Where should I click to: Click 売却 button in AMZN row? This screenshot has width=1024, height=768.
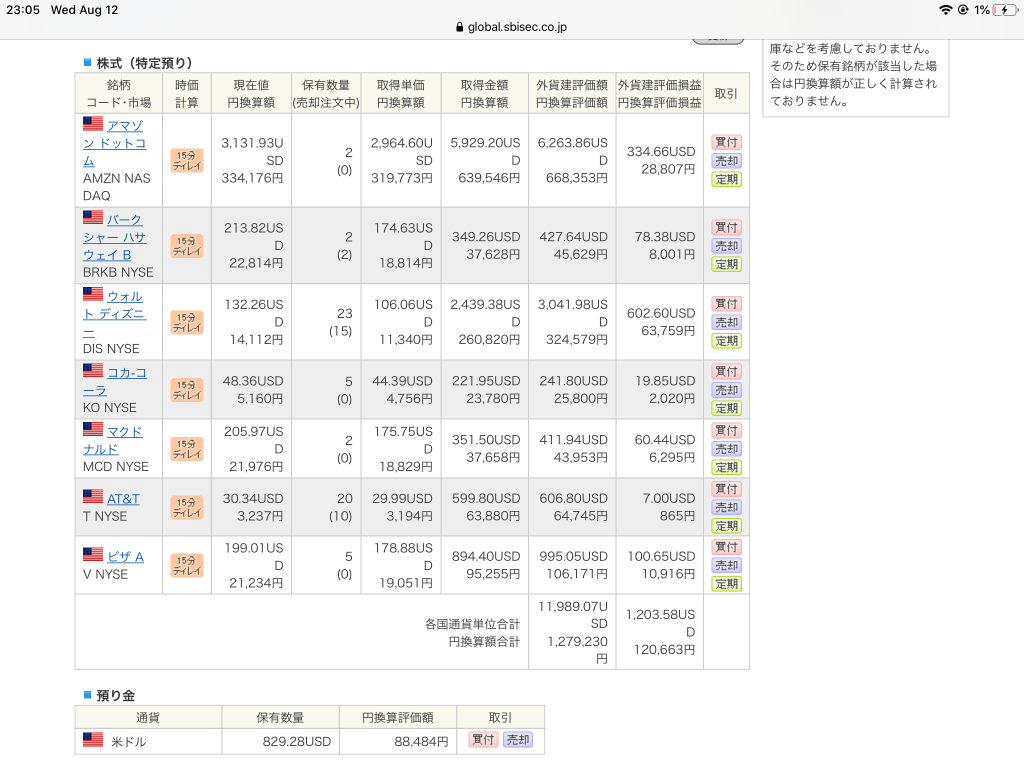(726, 161)
